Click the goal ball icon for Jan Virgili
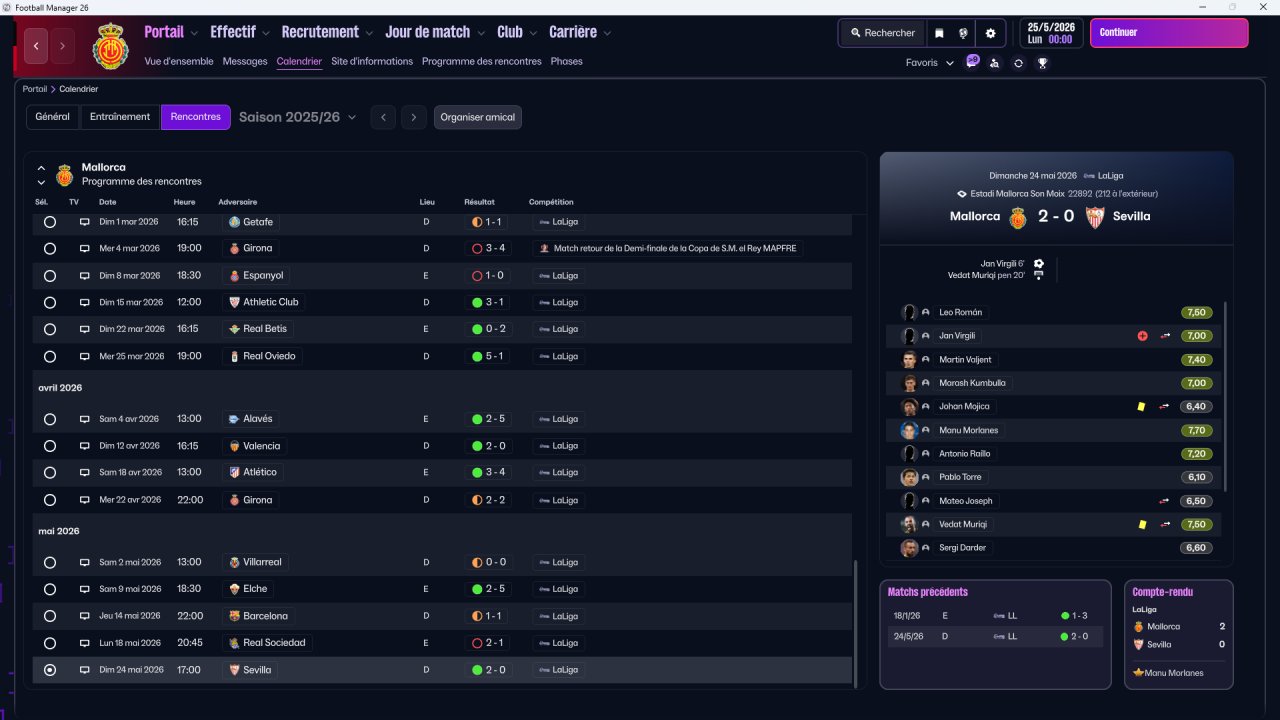 coord(1039,264)
